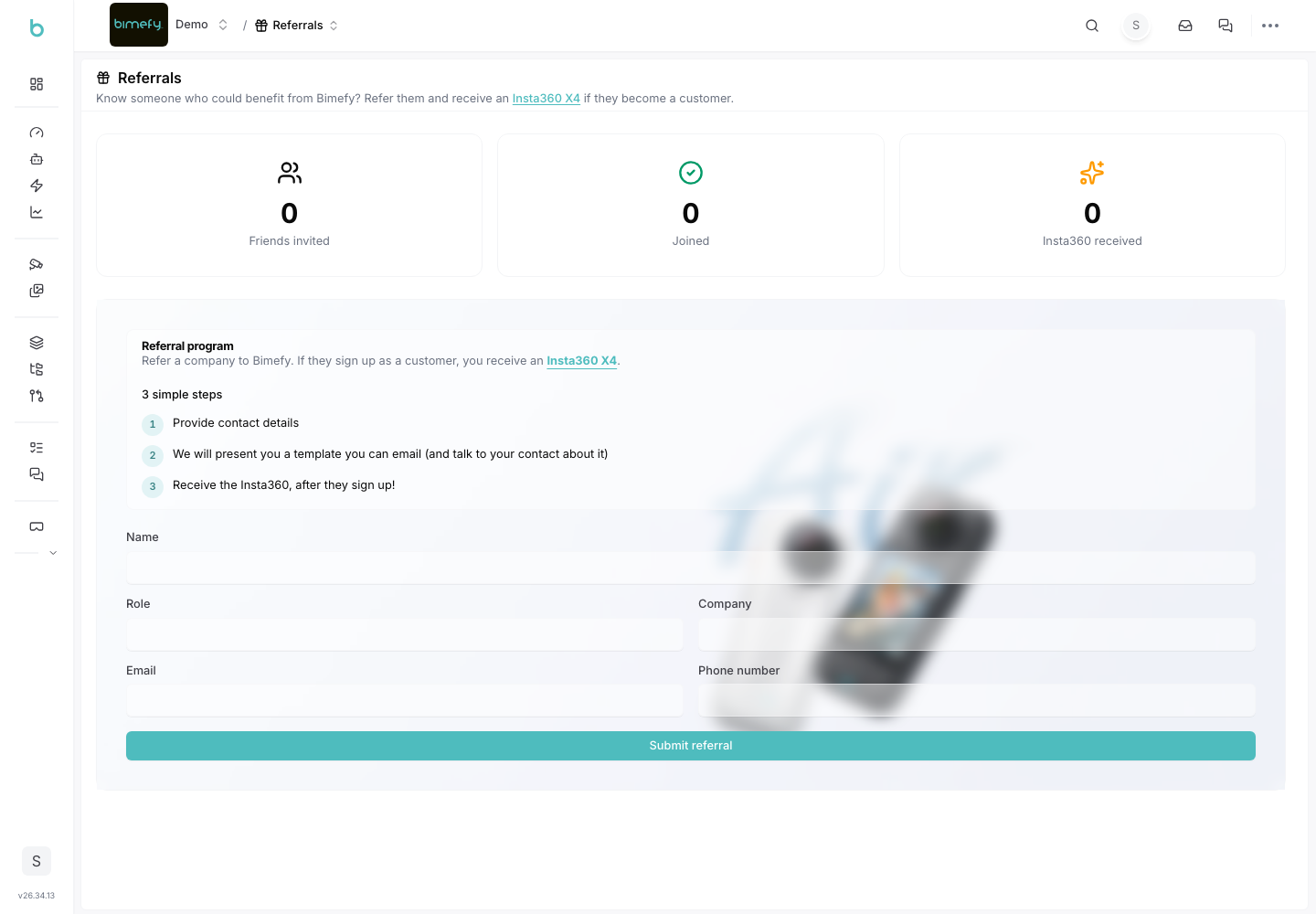Screen dimensions: 1316x914
Task: Open the dashboard grid icon in sidebar
Action: [37, 84]
